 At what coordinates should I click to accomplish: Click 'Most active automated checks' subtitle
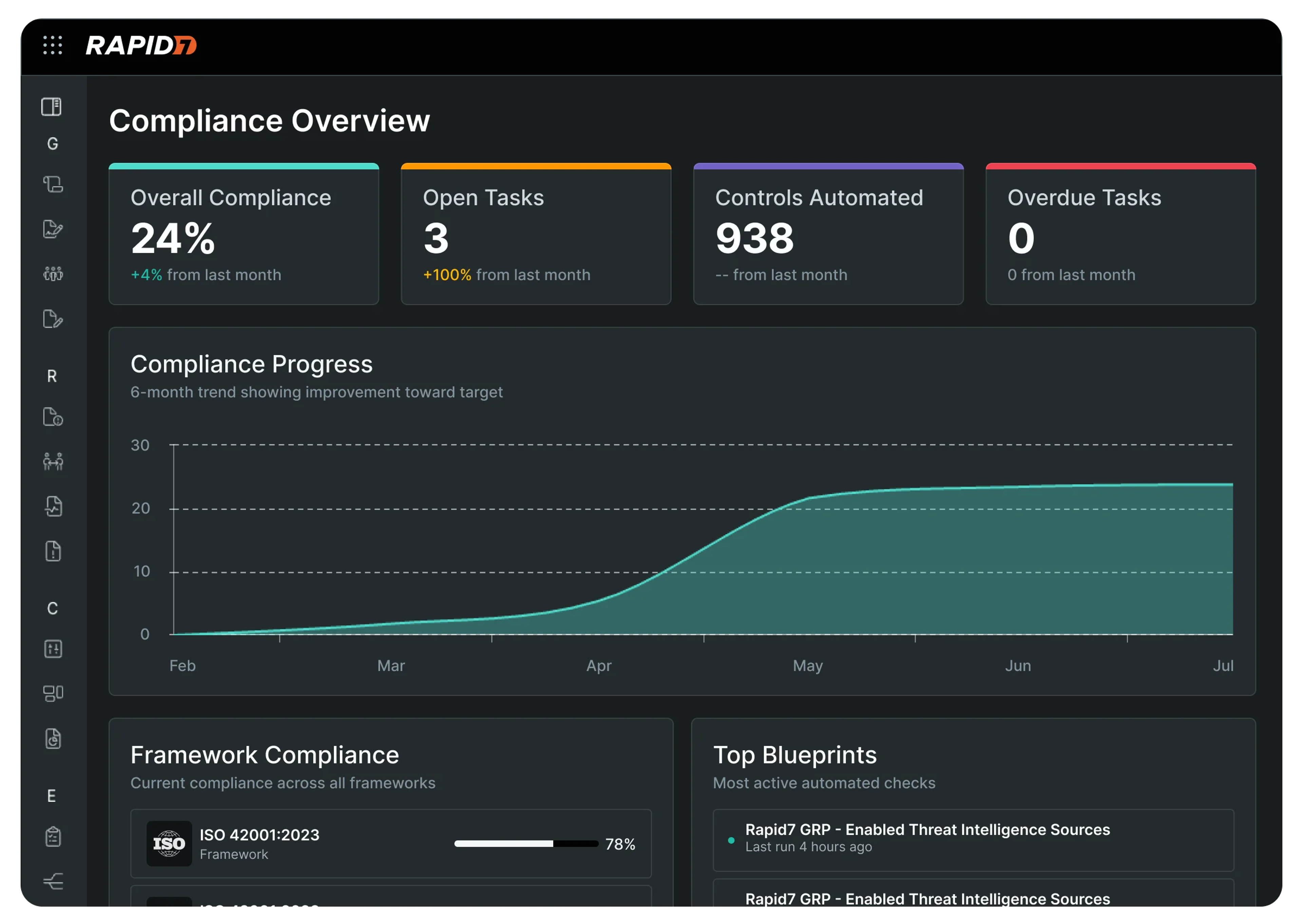(824, 783)
